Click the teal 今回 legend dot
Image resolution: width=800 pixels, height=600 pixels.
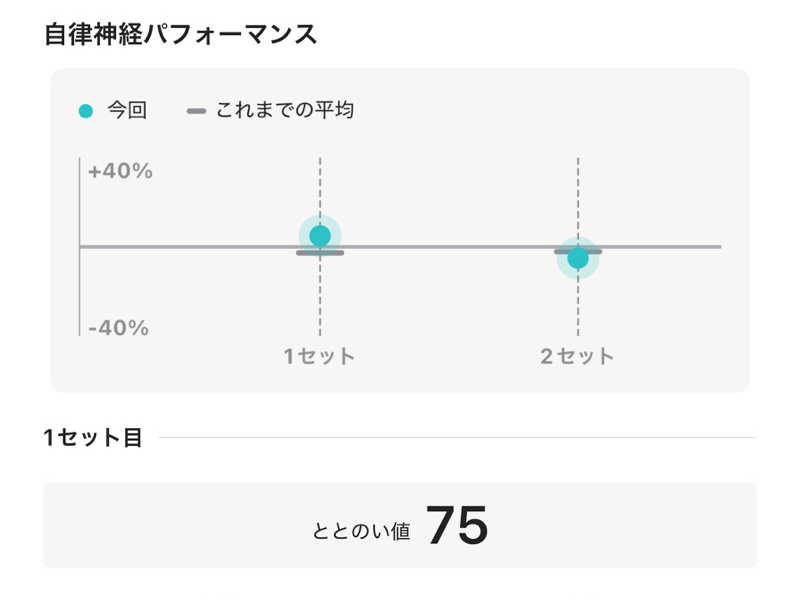(85, 111)
